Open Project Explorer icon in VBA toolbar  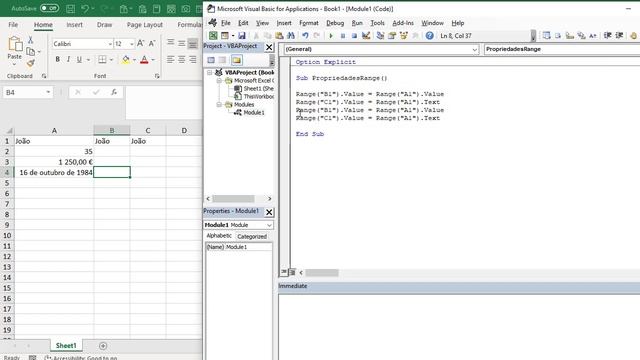tap(380, 36)
